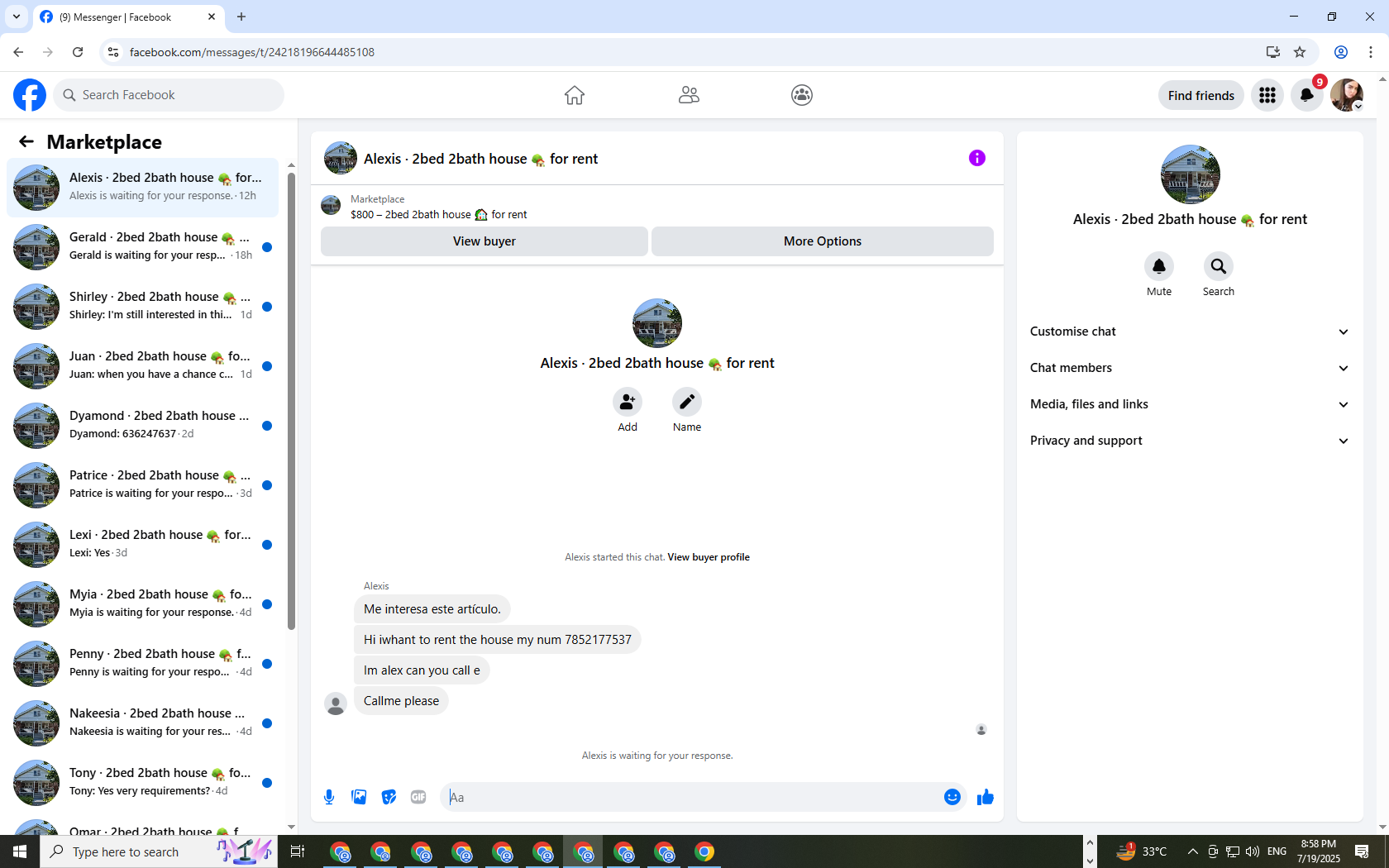This screenshot has height=868, width=1389.
Task: Expand the Customise chat section
Action: (1190, 331)
